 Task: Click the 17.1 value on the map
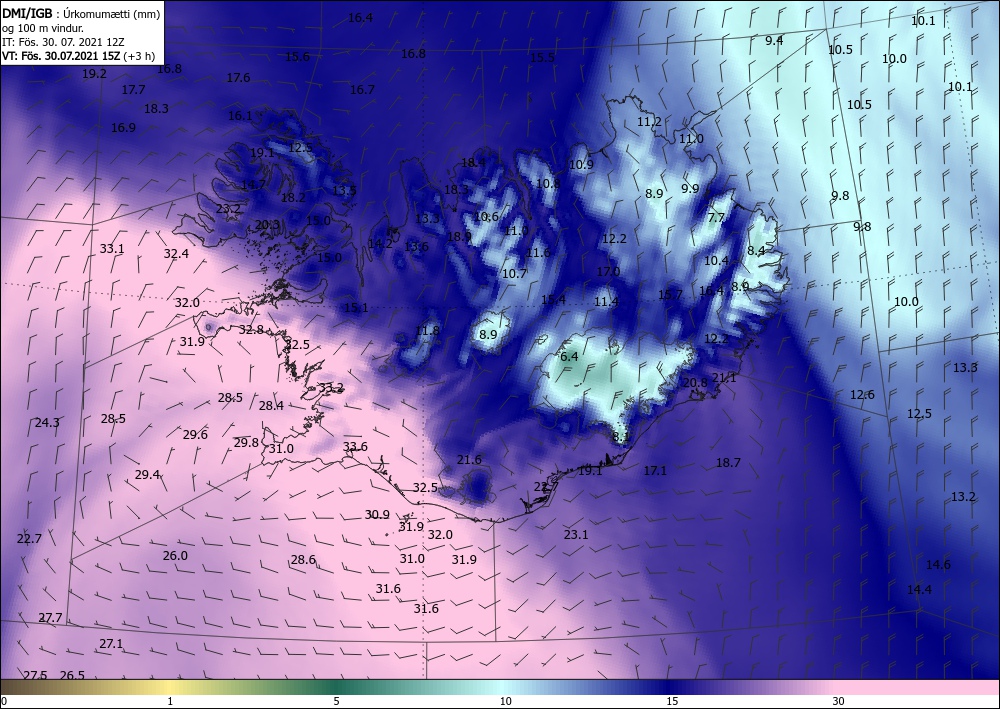[655, 471]
